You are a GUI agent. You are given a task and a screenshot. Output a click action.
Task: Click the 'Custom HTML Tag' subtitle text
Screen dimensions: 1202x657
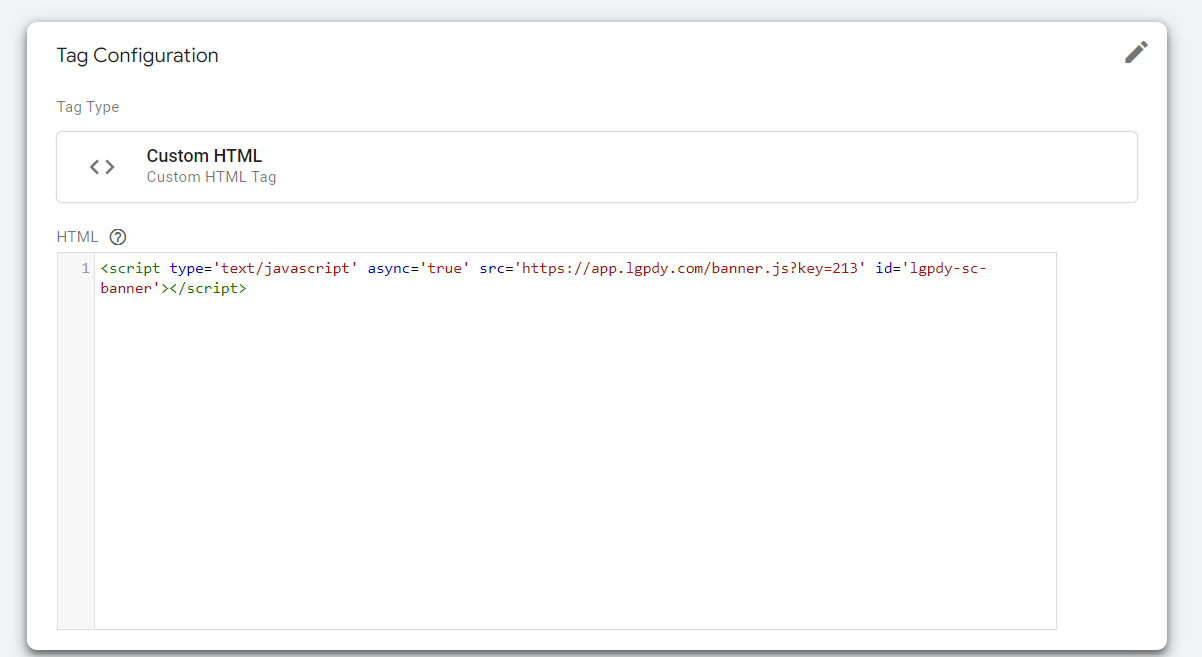pyautogui.click(x=211, y=178)
